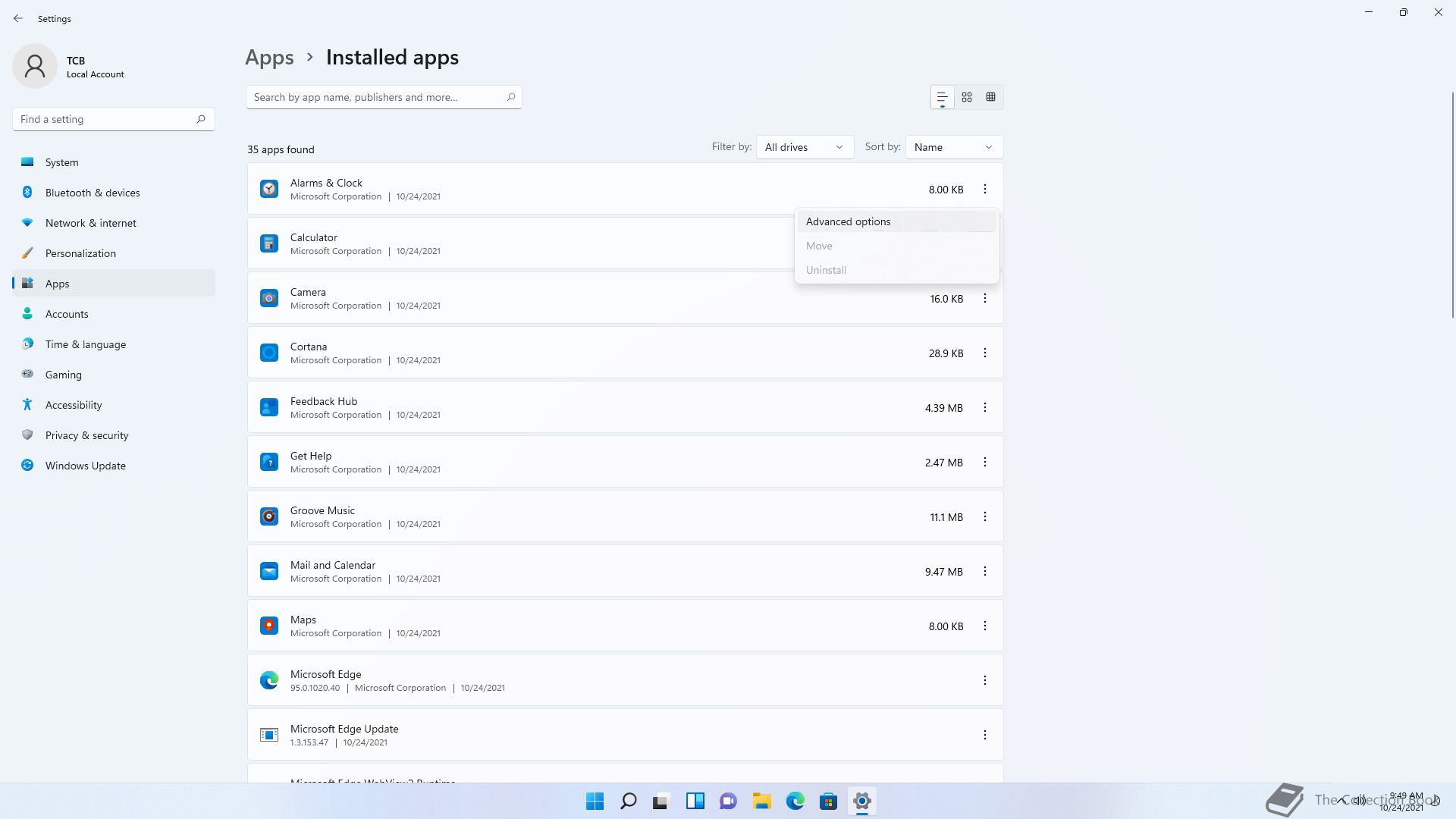Click the vertical scrollbar on the right
The width and height of the screenshot is (1456, 819).
point(1453,205)
